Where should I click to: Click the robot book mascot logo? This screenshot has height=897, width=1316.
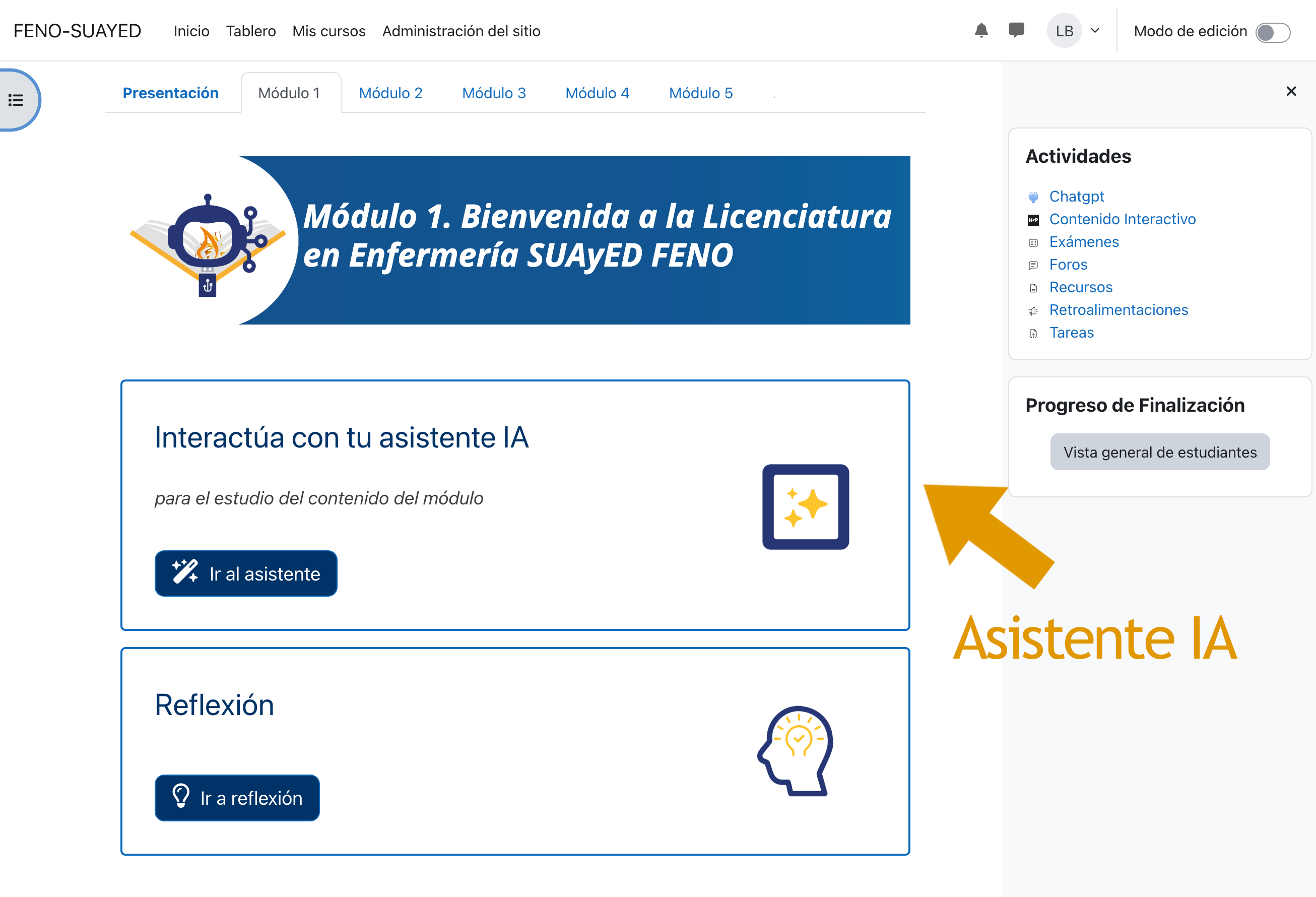coord(208,244)
